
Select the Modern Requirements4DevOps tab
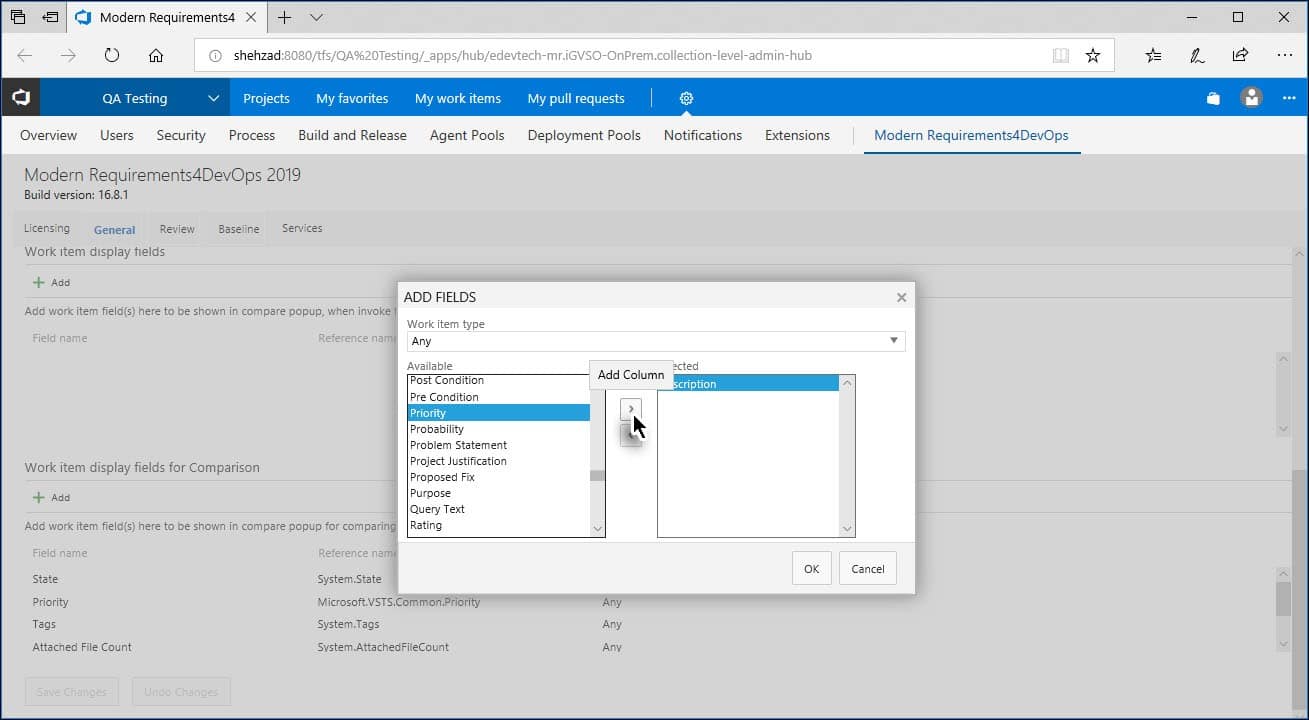coord(971,135)
